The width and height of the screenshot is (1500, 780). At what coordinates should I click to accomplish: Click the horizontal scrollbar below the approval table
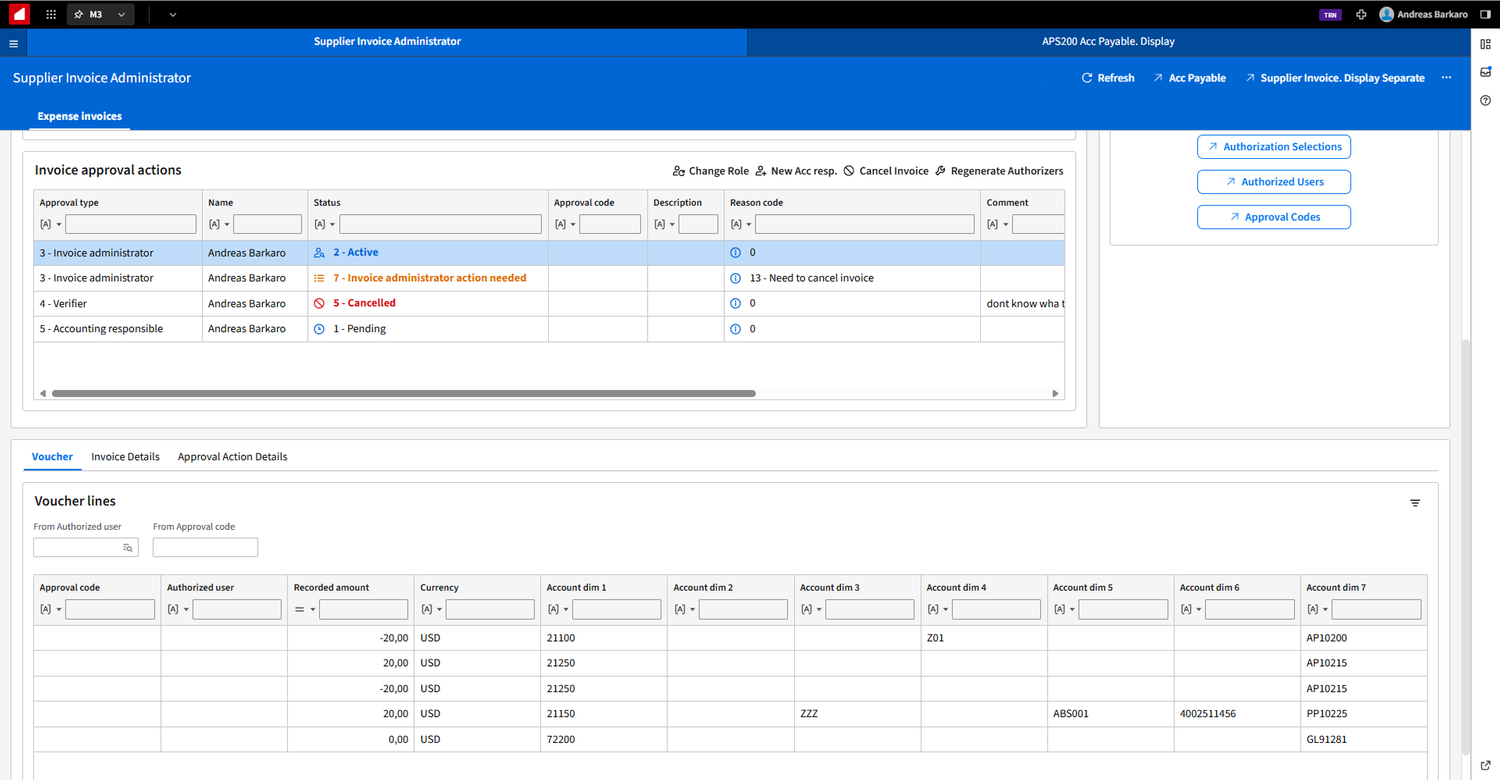point(400,393)
